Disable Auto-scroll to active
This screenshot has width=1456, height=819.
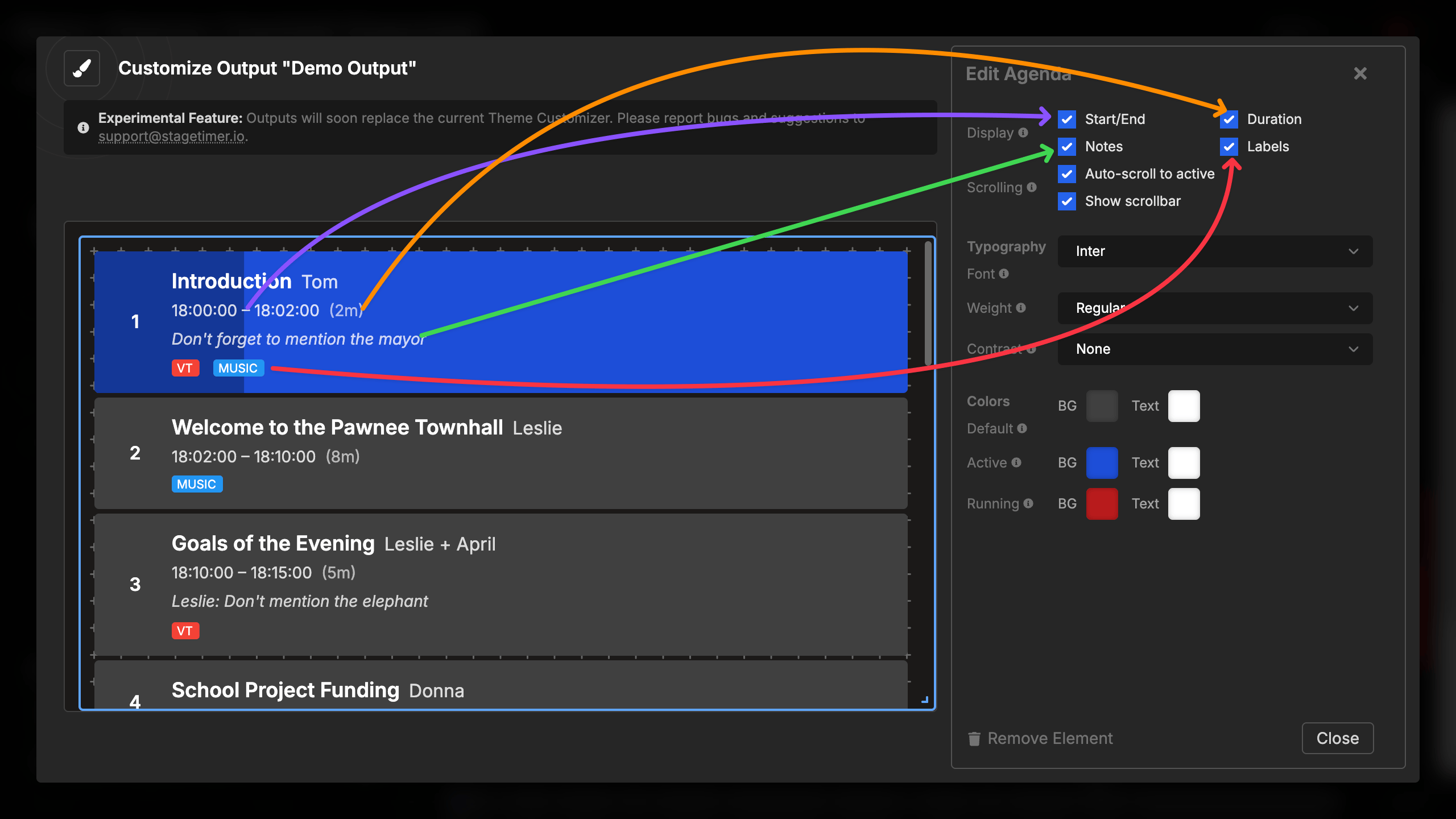pos(1067,173)
